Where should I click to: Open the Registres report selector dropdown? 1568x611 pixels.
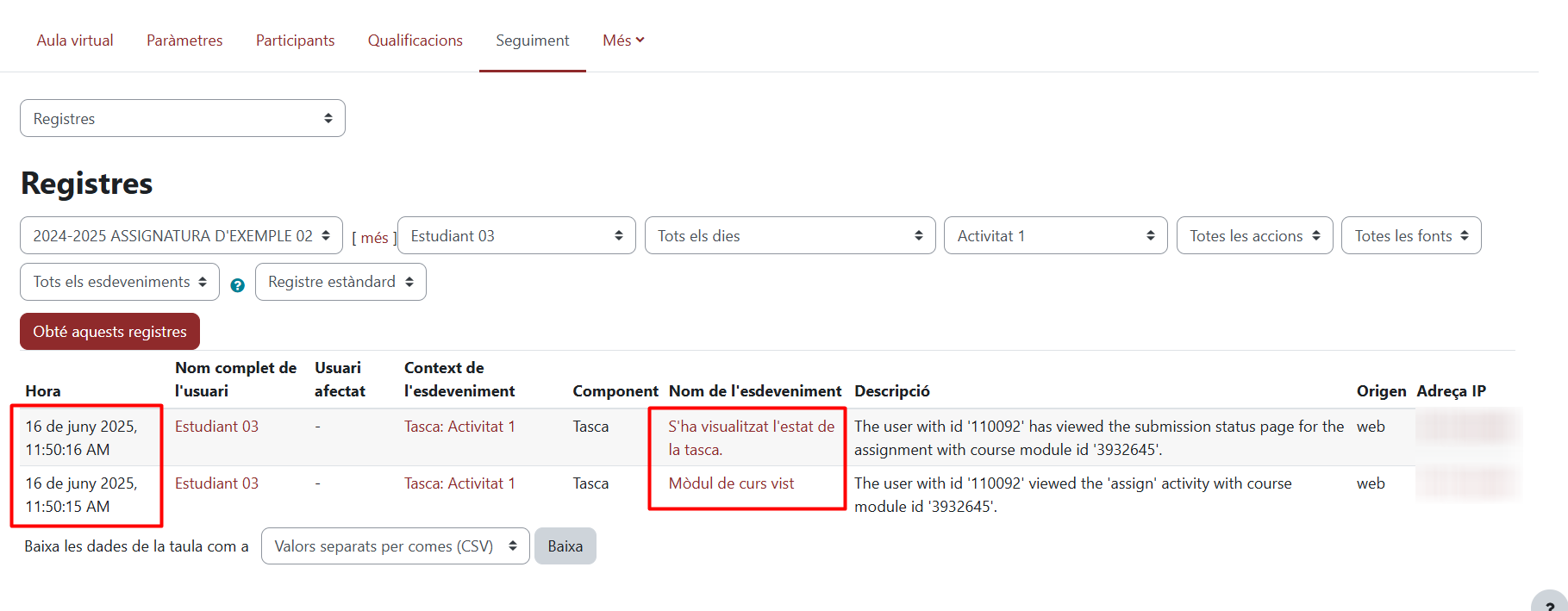click(182, 119)
